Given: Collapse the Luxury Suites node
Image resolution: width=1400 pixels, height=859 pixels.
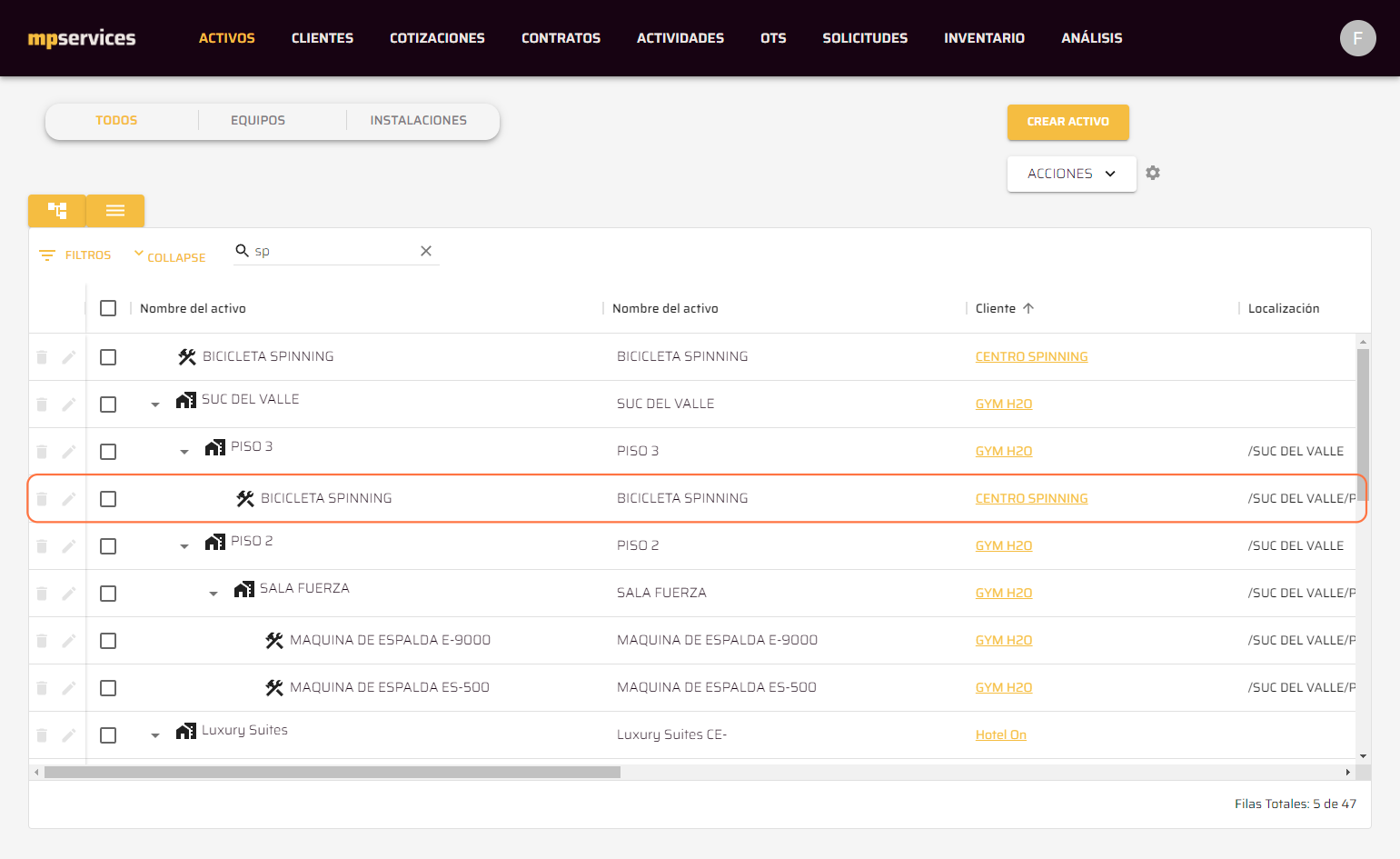Looking at the screenshot, I should coord(155,735).
